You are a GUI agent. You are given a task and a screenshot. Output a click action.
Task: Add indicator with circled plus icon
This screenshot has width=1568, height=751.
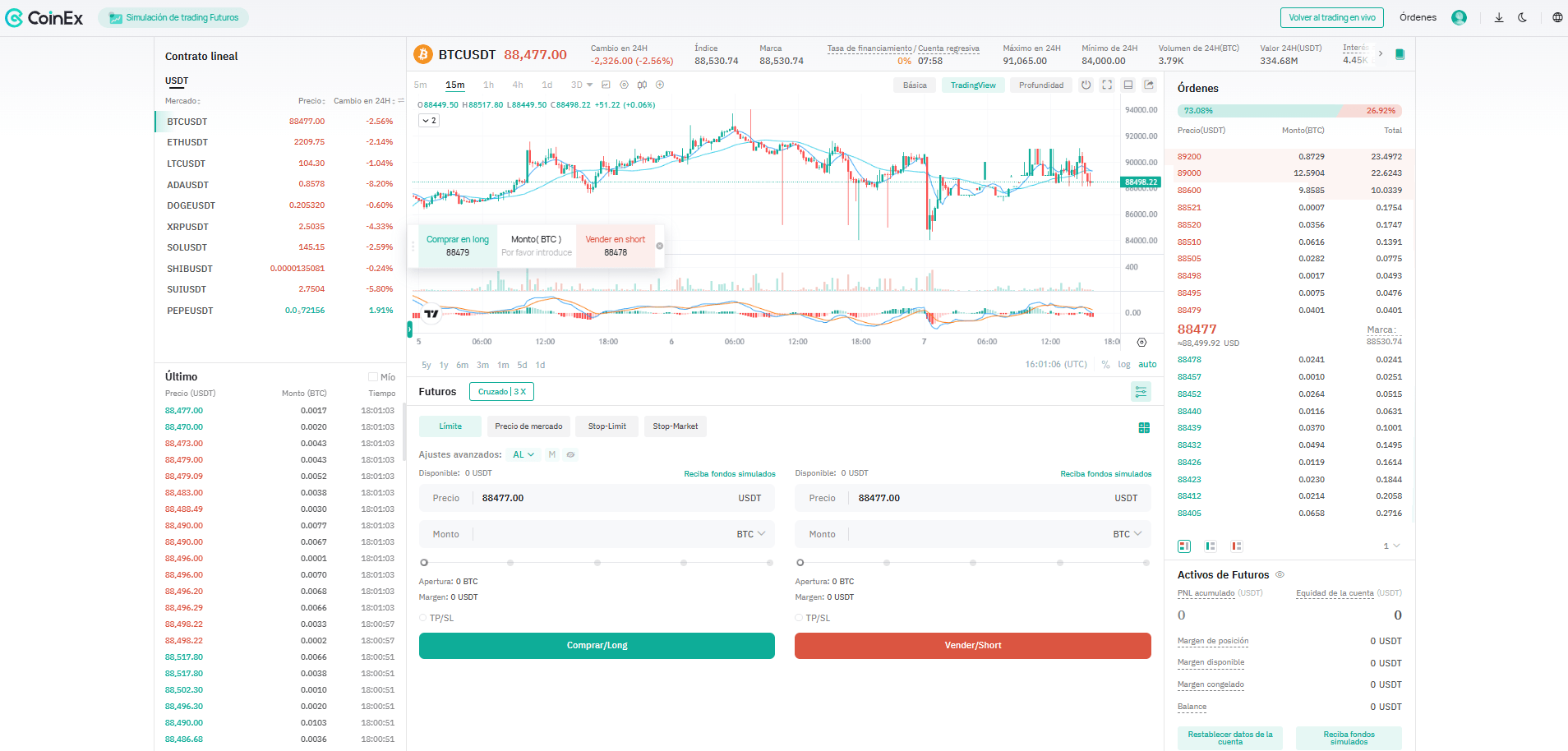pyautogui.click(x=660, y=85)
